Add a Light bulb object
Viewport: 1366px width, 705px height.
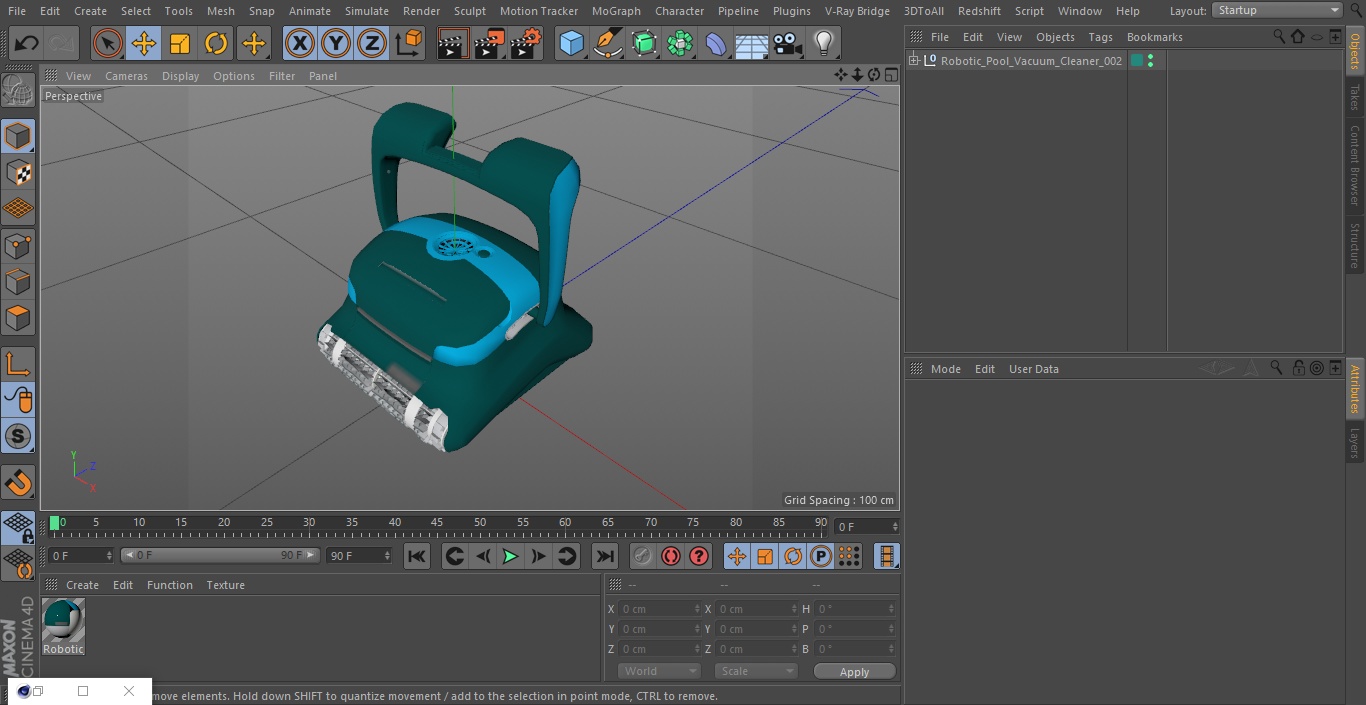coord(823,44)
